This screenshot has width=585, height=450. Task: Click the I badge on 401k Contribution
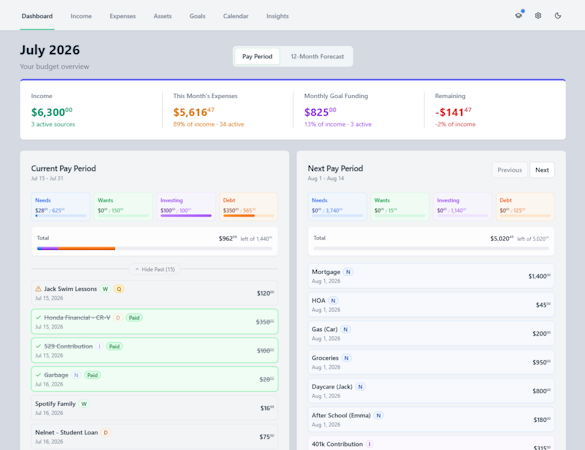click(369, 444)
